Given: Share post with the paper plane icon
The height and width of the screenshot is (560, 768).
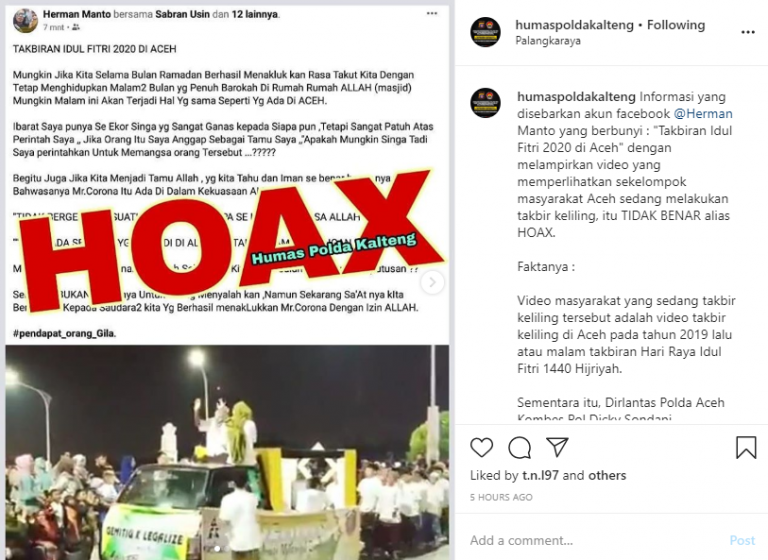Looking at the screenshot, I should pyautogui.click(x=557, y=447).
